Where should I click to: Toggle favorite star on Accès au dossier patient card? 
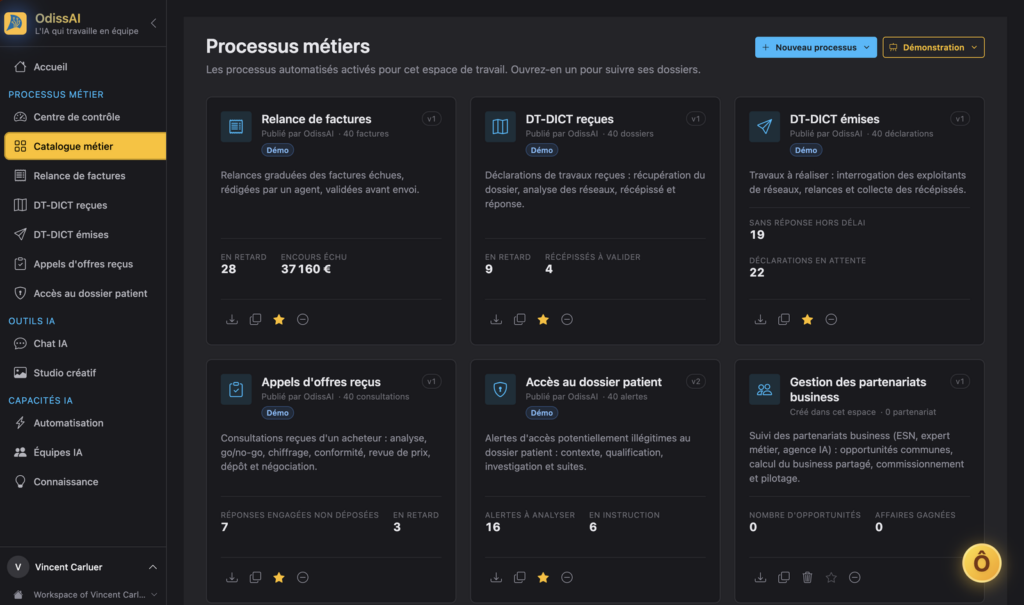[x=543, y=578]
